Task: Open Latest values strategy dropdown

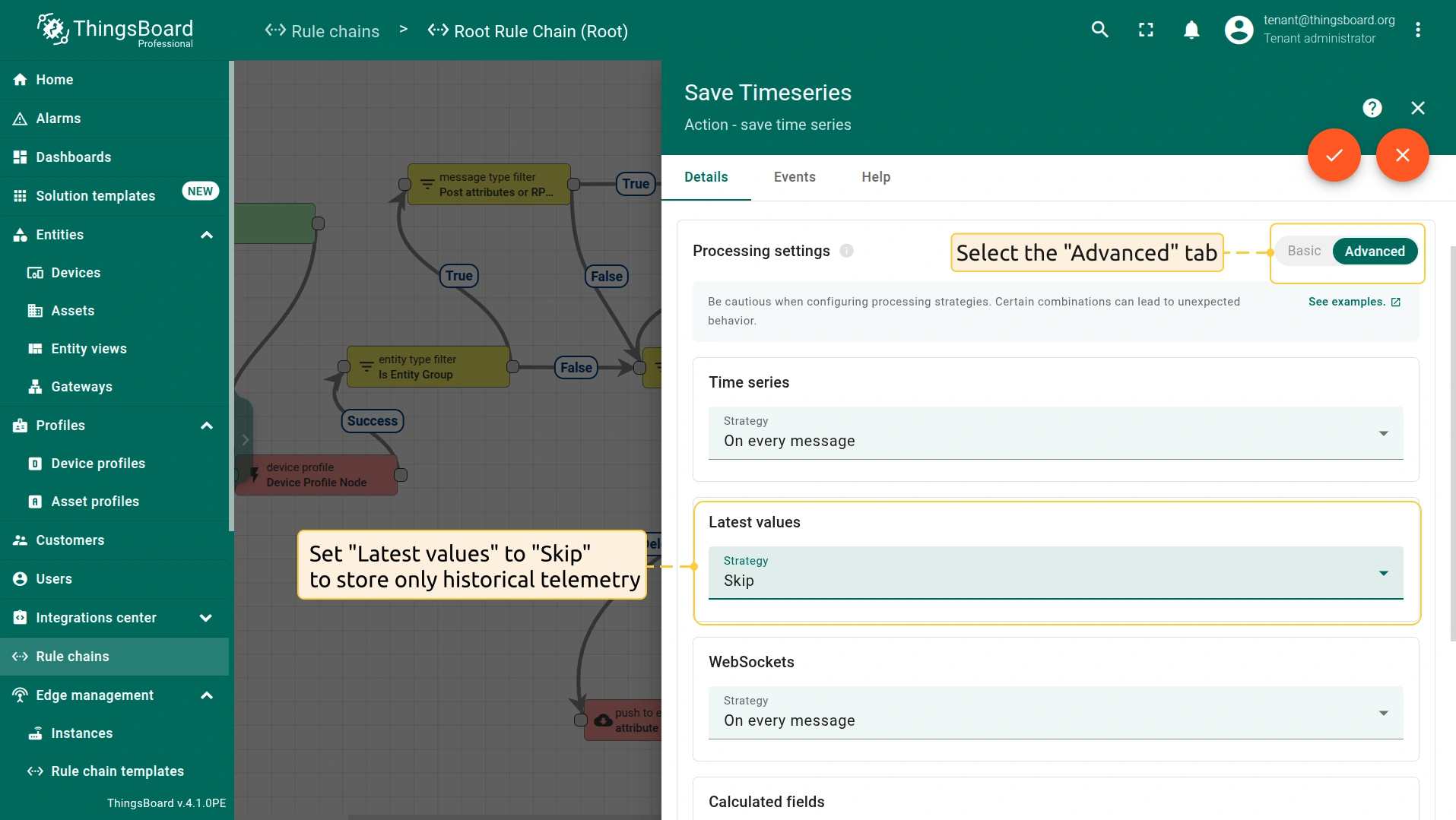Action: coord(1055,572)
